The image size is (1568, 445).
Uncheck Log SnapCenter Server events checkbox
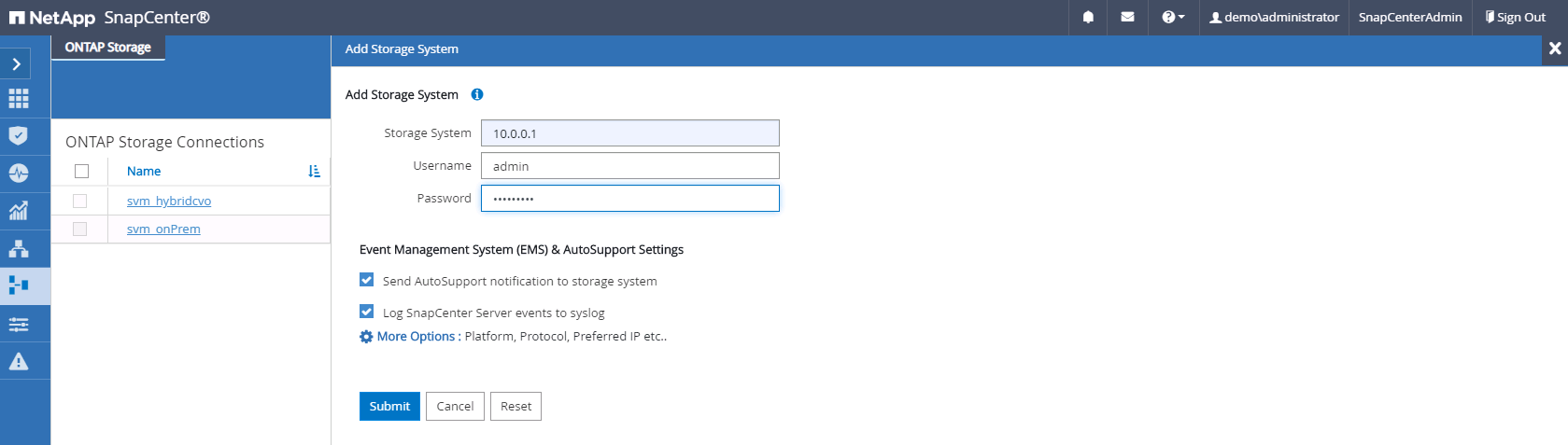tap(367, 312)
